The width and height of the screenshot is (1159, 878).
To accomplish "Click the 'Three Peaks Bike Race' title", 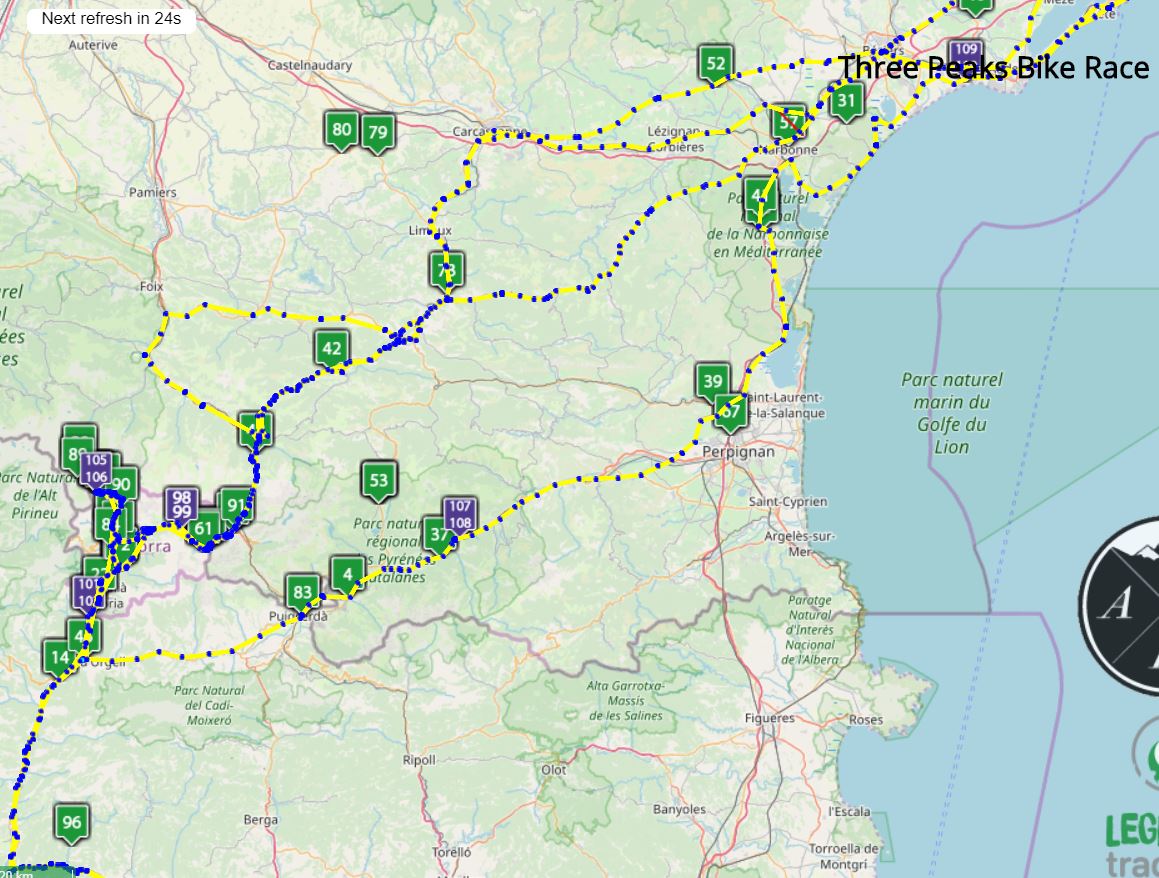I will click(x=993, y=68).
